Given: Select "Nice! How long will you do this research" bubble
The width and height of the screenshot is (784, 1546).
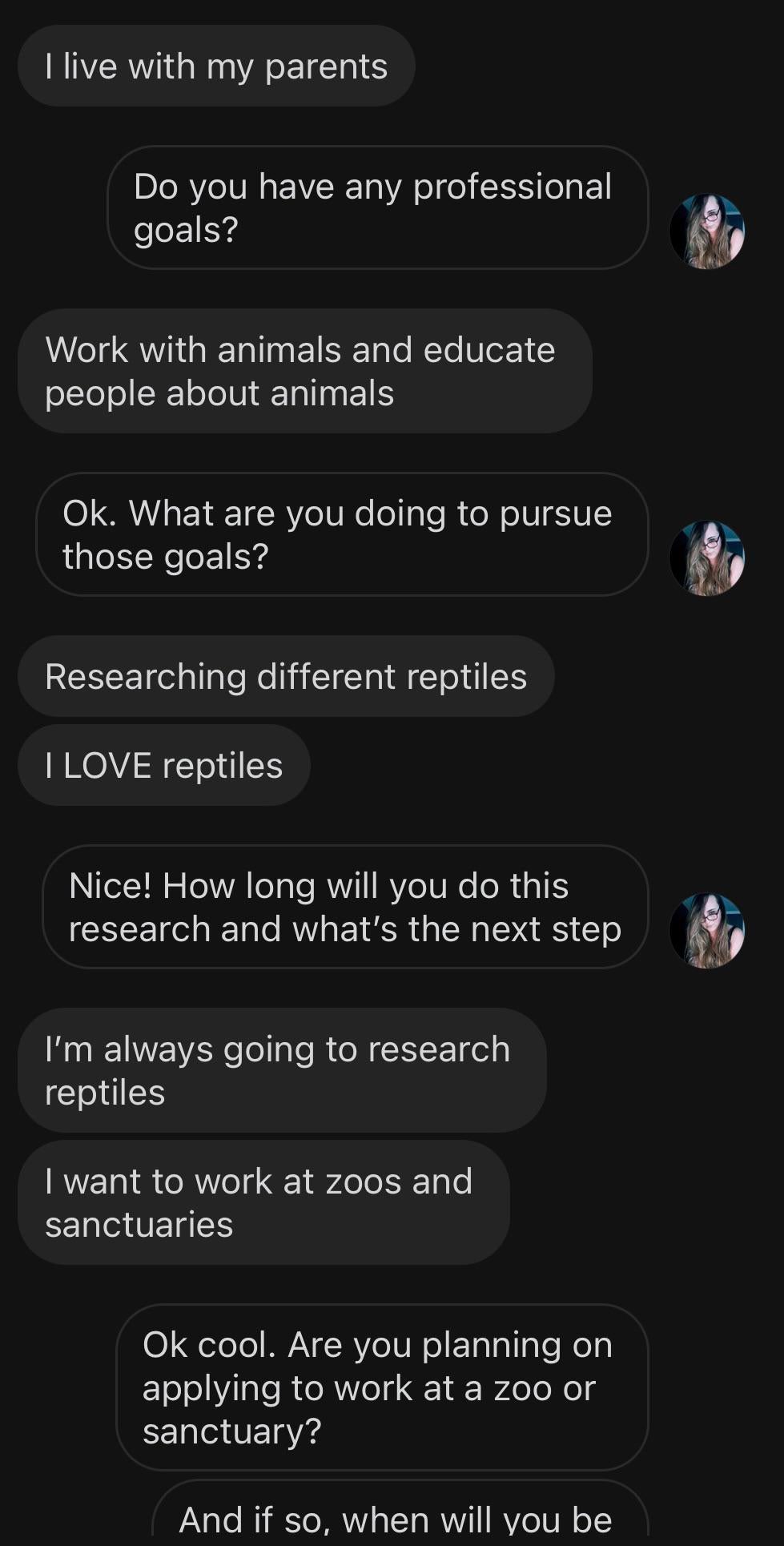Looking at the screenshot, I should pyautogui.click(x=345, y=907).
